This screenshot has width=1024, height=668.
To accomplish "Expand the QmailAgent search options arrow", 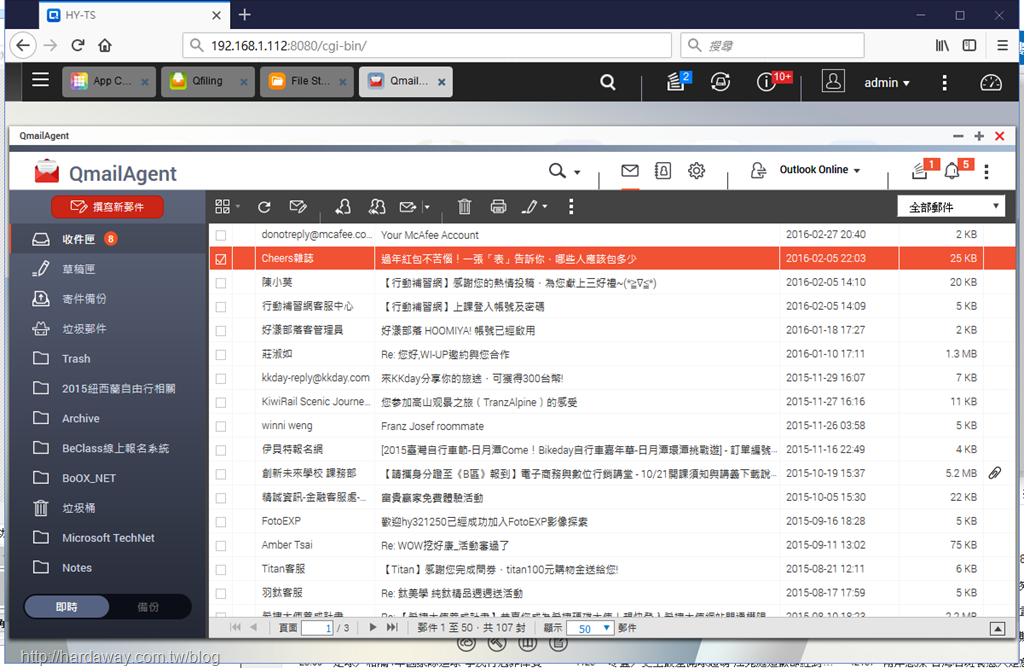I will tap(577, 172).
